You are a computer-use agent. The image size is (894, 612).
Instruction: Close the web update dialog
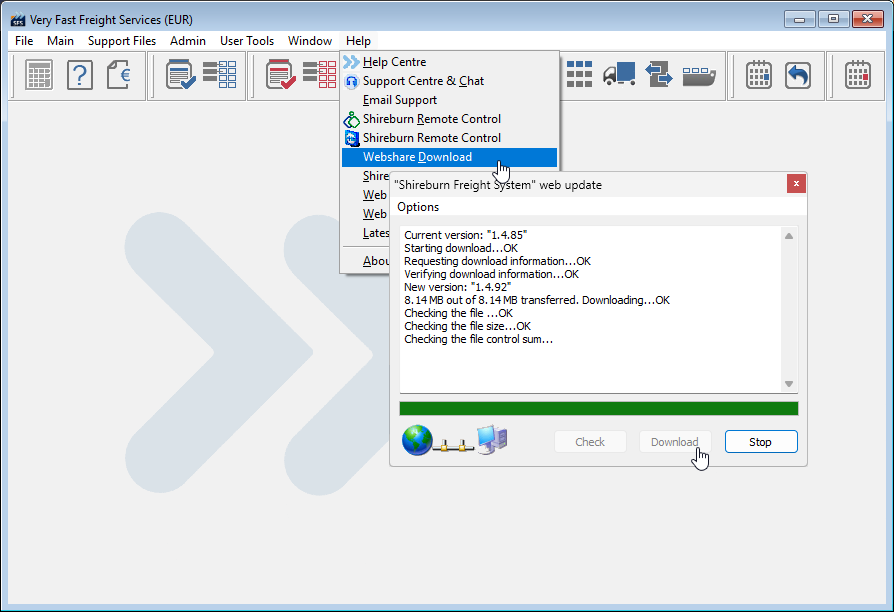[x=796, y=184]
